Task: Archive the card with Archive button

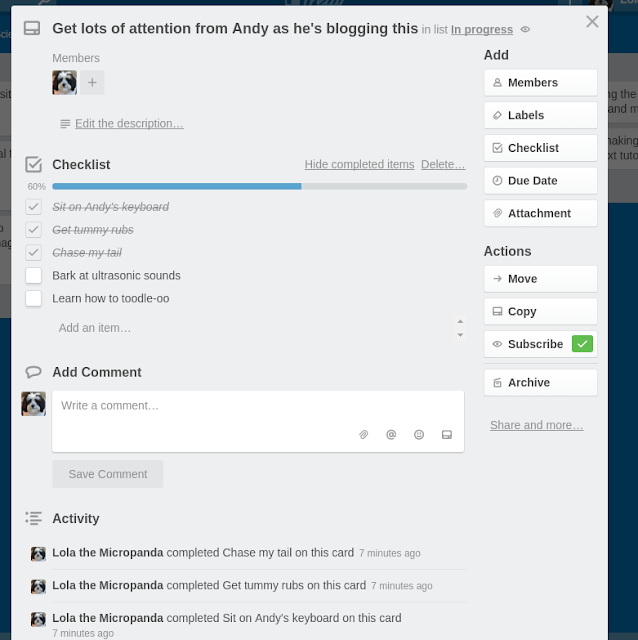Action: [540, 382]
